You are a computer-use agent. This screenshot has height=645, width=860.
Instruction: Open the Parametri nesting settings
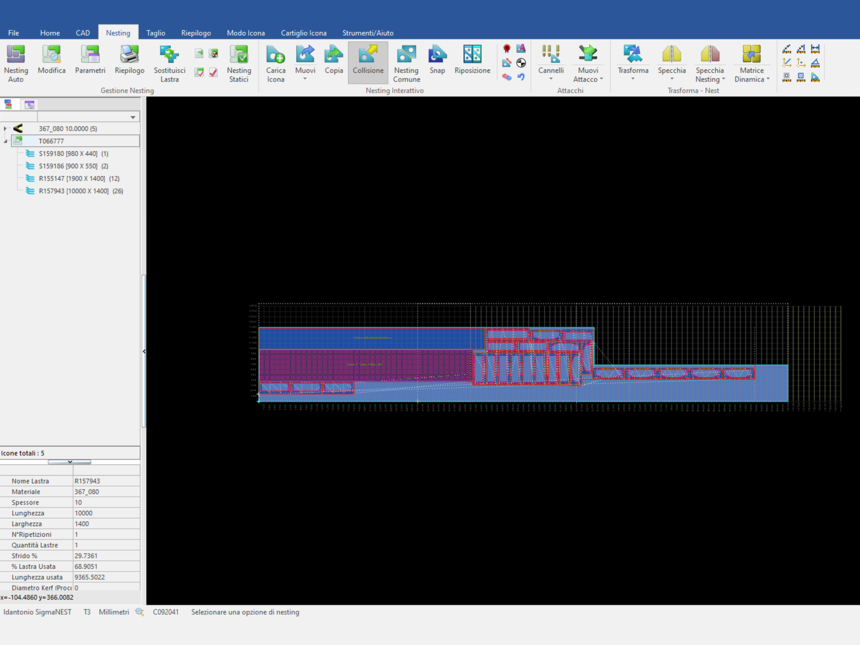pyautogui.click(x=90, y=62)
